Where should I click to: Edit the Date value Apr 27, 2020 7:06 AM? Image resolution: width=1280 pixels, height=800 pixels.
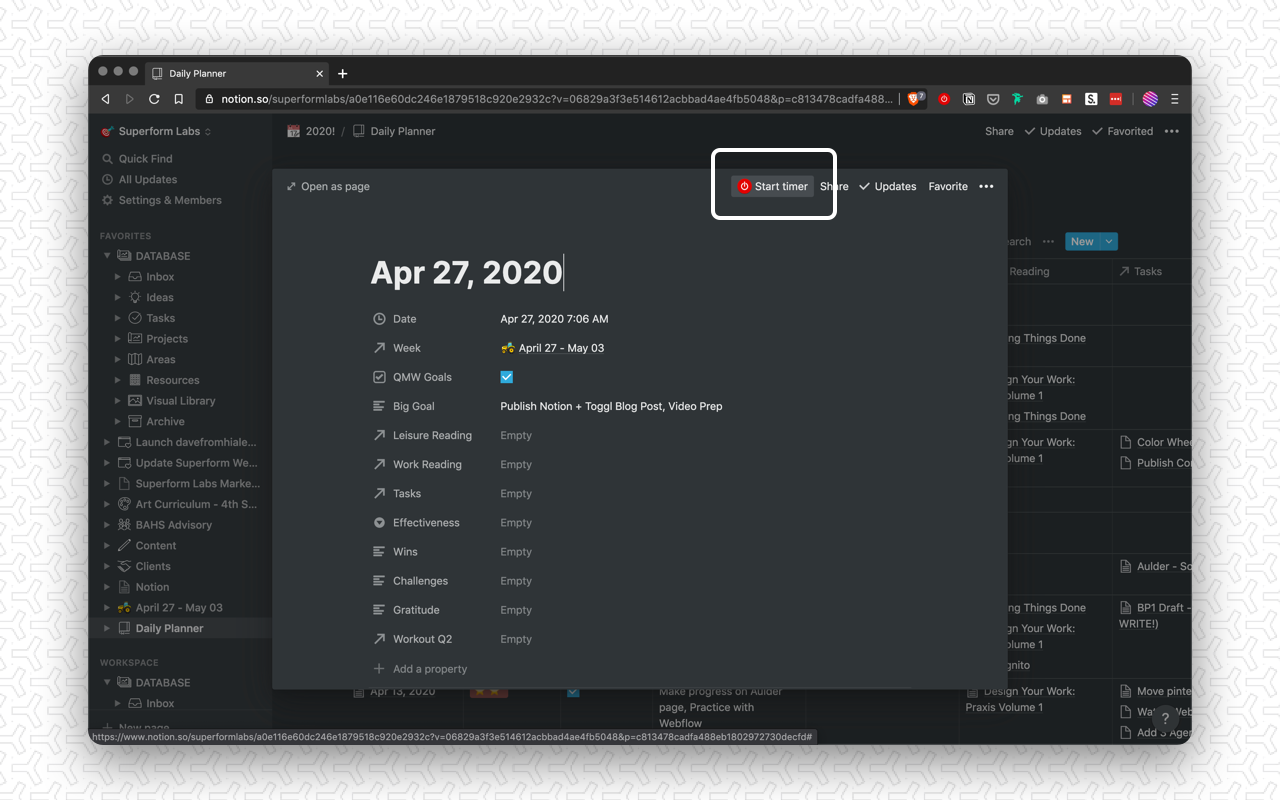click(554, 319)
